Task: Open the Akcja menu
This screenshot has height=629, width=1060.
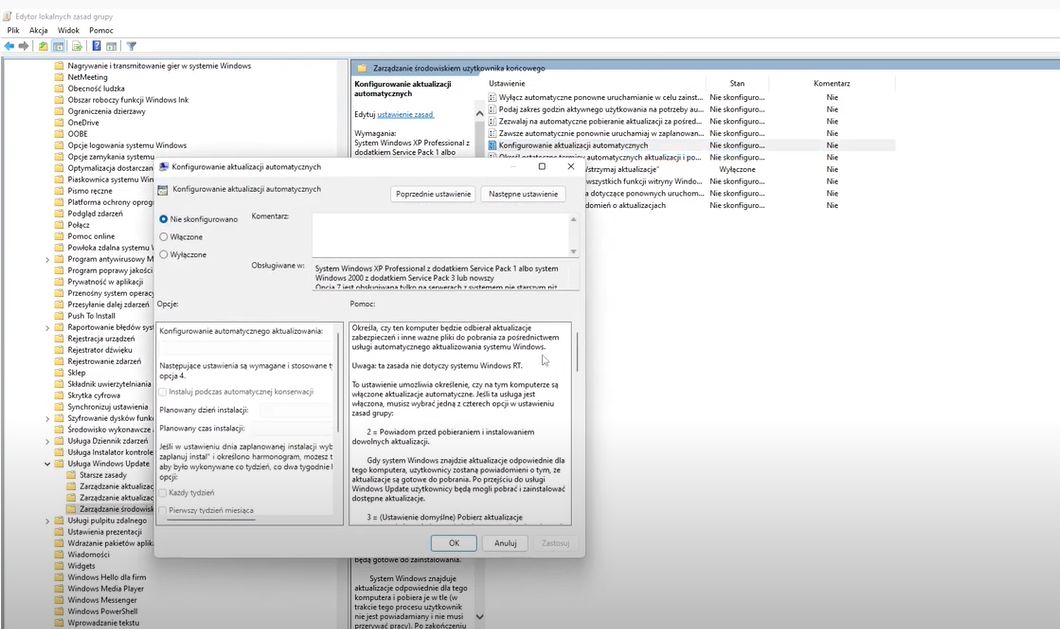Action: [39, 30]
